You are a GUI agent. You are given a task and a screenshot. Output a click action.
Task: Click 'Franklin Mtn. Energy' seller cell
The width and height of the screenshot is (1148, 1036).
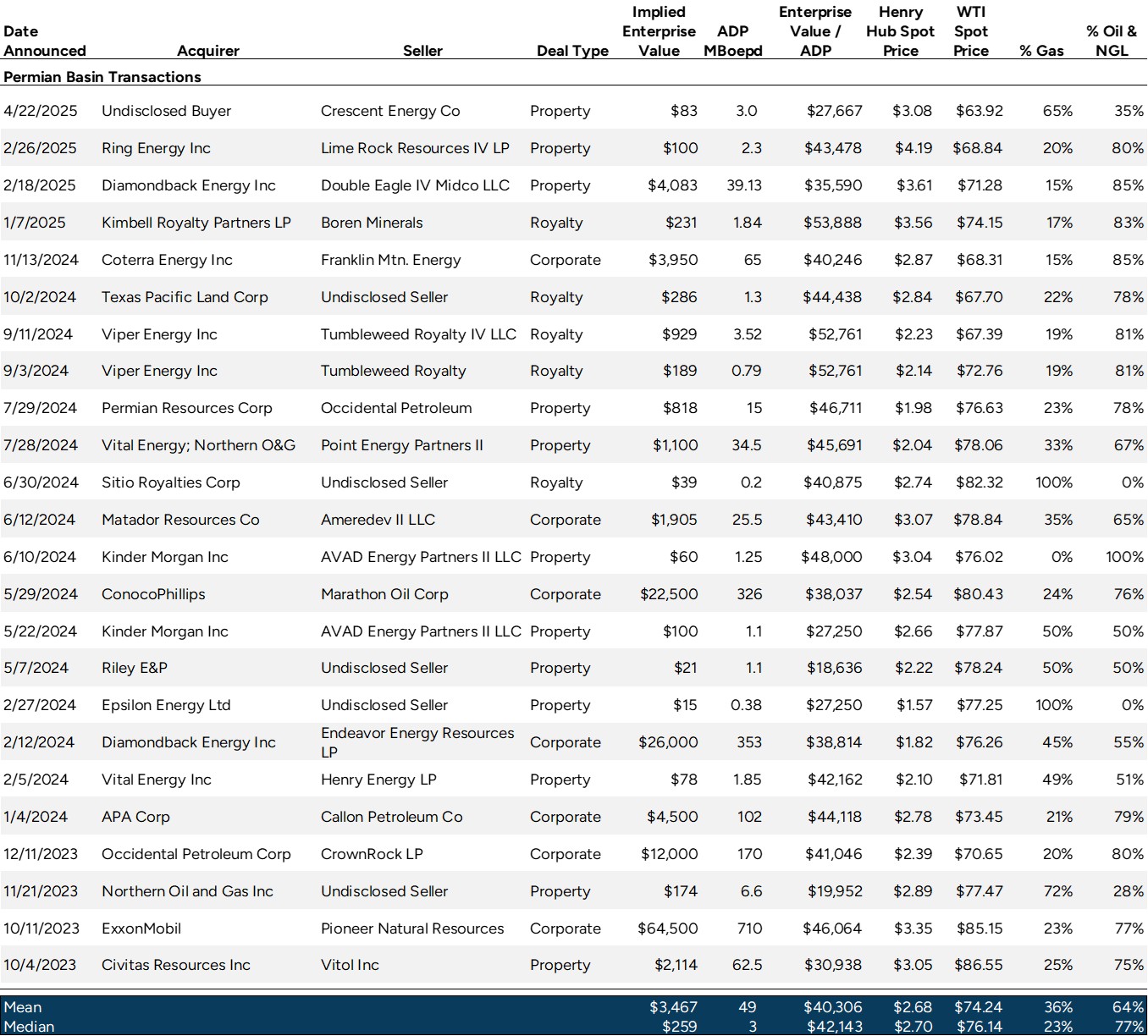click(x=391, y=260)
